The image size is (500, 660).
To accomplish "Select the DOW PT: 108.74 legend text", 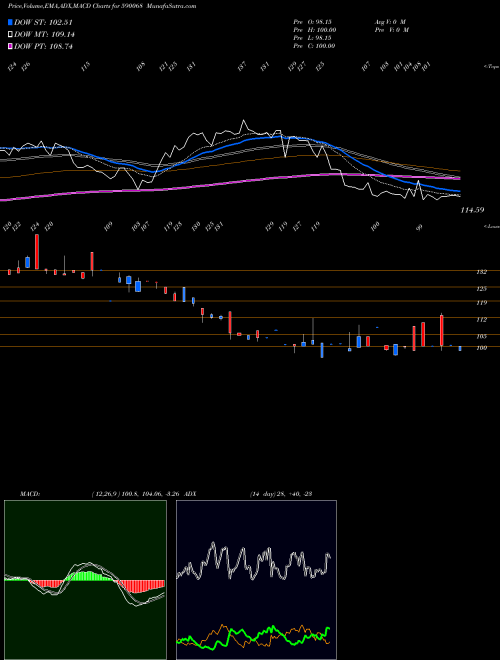I will point(43,47).
